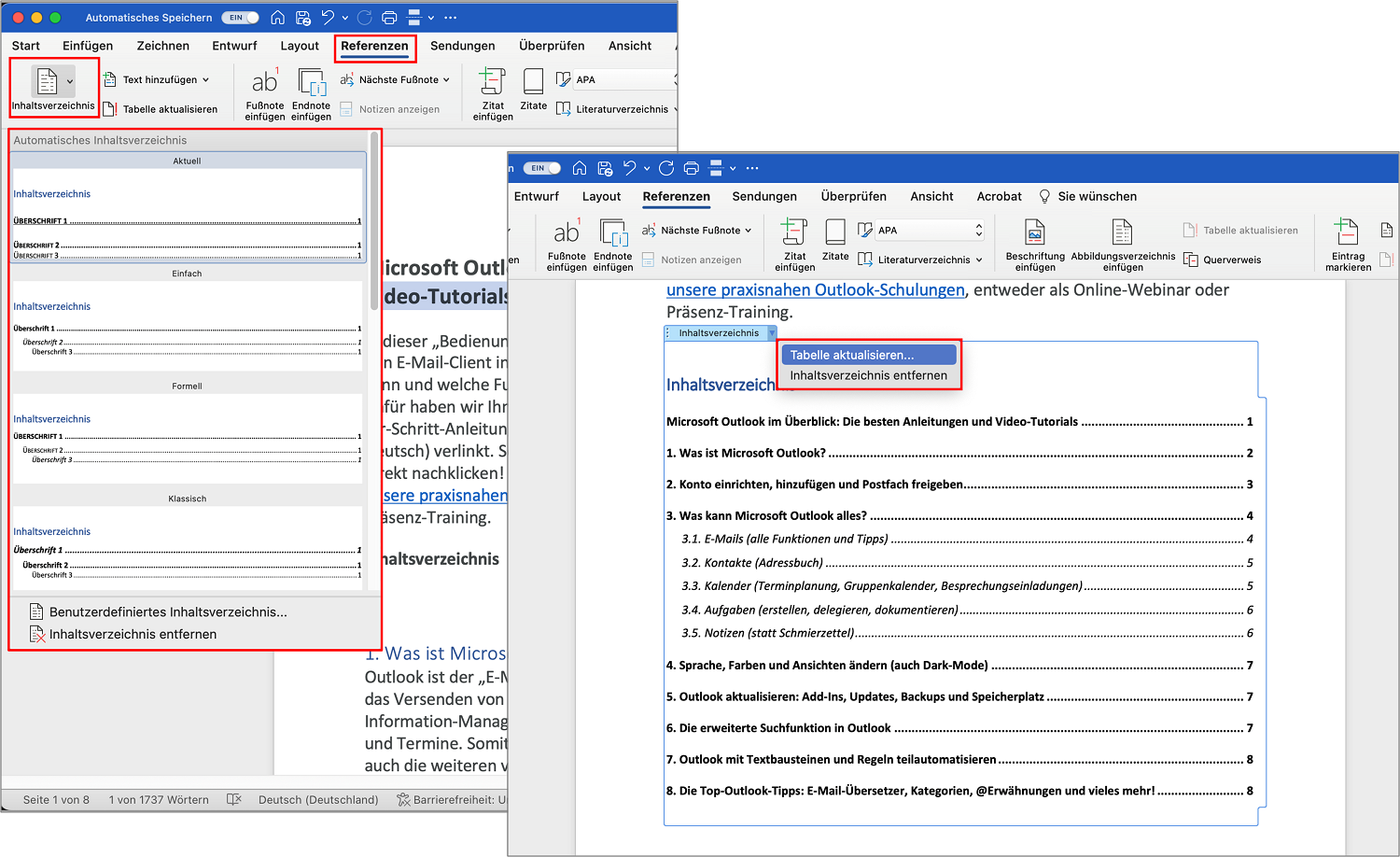Click the print icon in front window title bar

point(692,168)
